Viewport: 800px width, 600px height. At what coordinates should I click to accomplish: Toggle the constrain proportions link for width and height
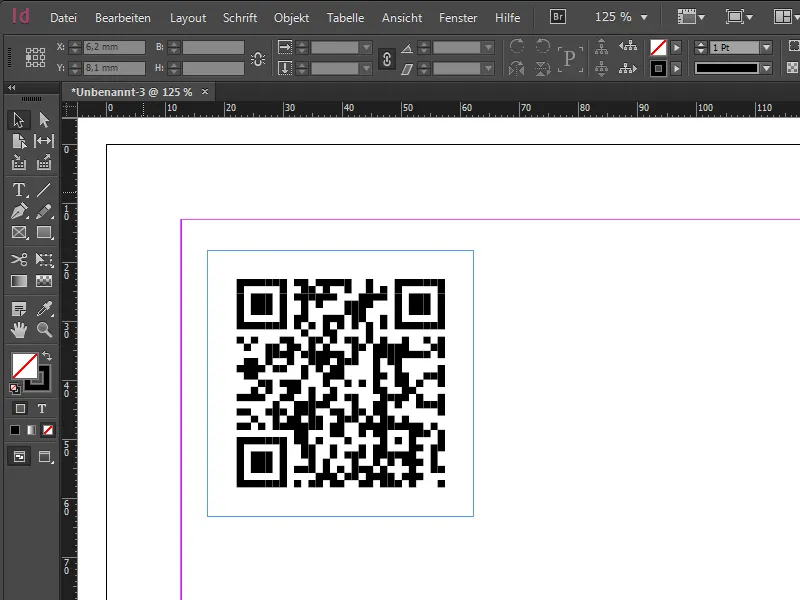(386, 58)
